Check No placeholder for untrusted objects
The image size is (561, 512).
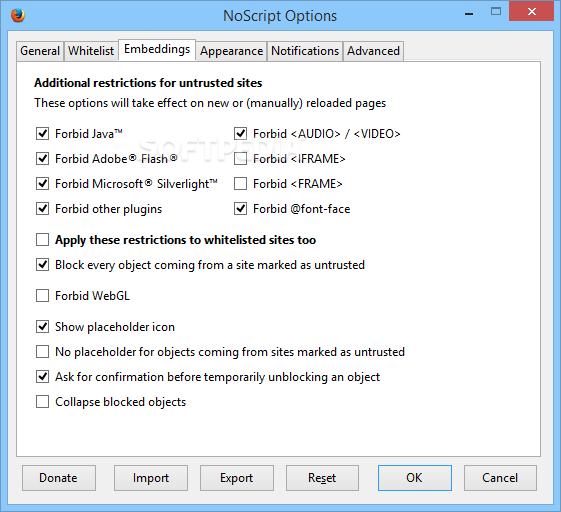pyautogui.click(x=43, y=352)
